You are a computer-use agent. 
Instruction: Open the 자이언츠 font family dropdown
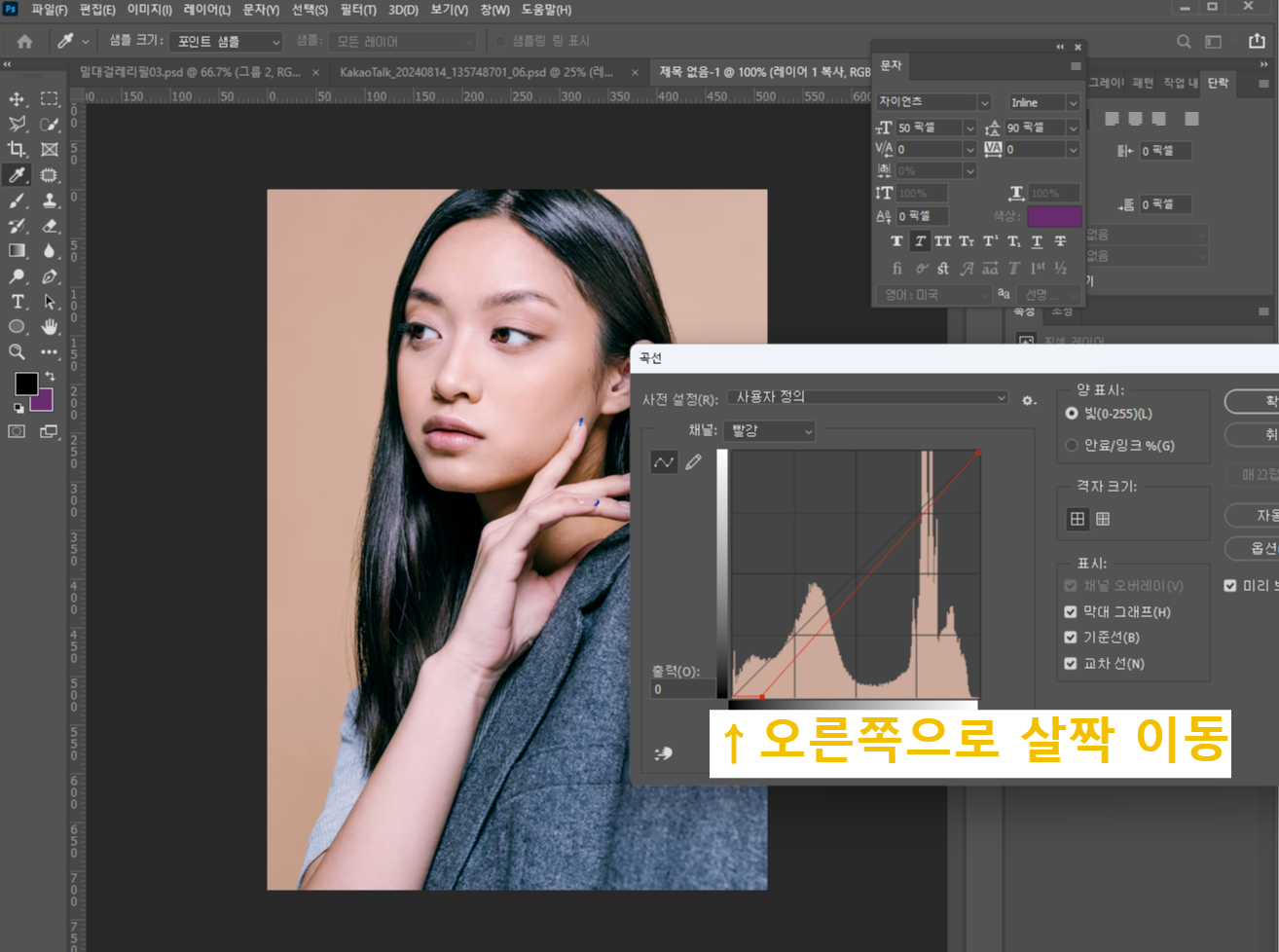[x=932, y=101]
